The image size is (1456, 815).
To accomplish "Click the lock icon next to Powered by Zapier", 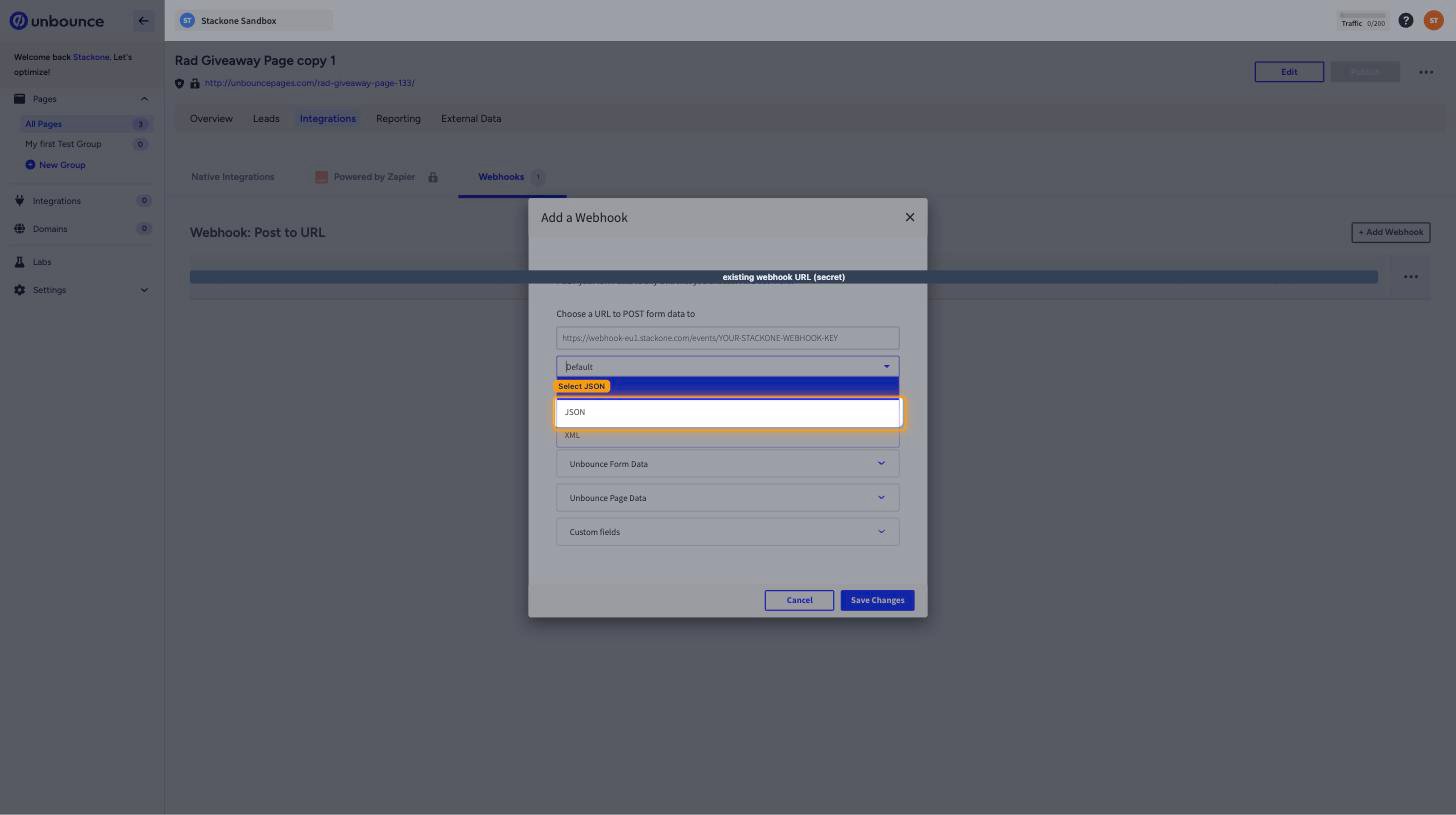I will pyautogui.click(x=433, y=177).
